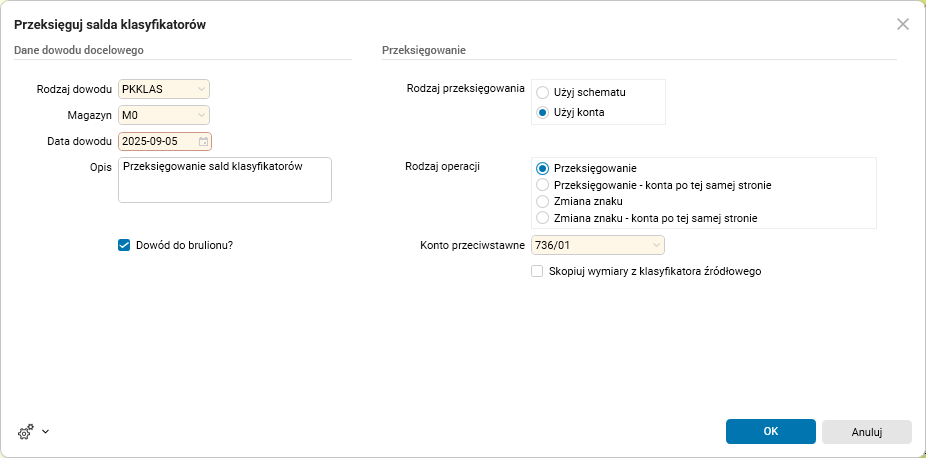The image size is (926, 458).
Task: Open the Rodzaj dowodu PKKLAS dropdown
Action: [164, 89]
